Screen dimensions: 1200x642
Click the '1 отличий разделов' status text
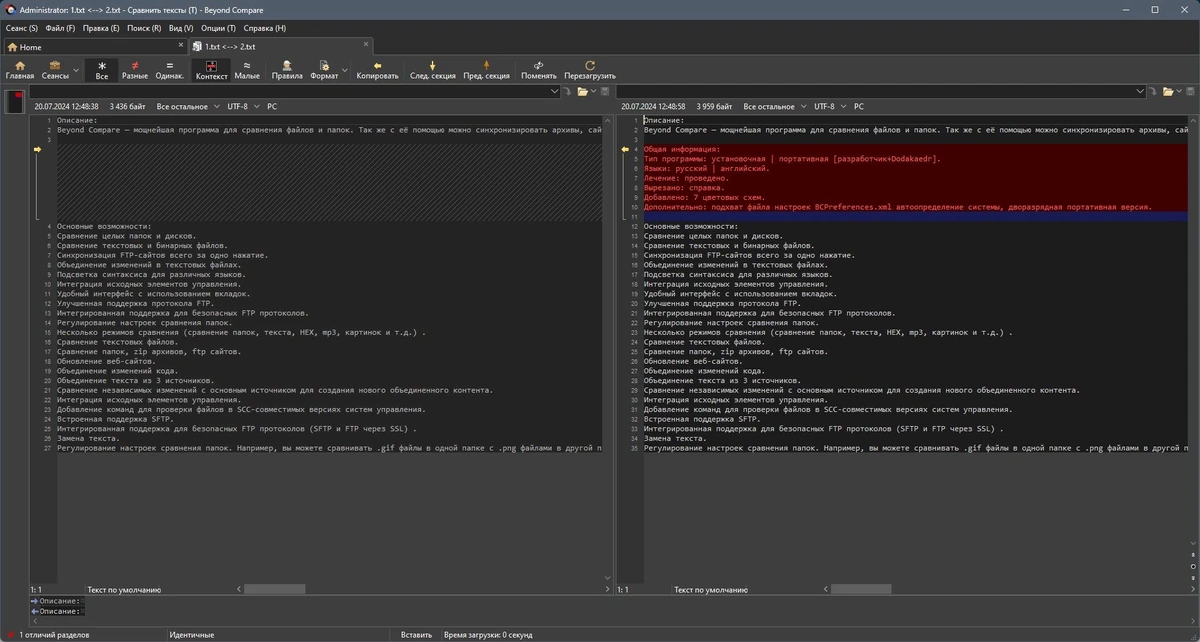(54, 635)
